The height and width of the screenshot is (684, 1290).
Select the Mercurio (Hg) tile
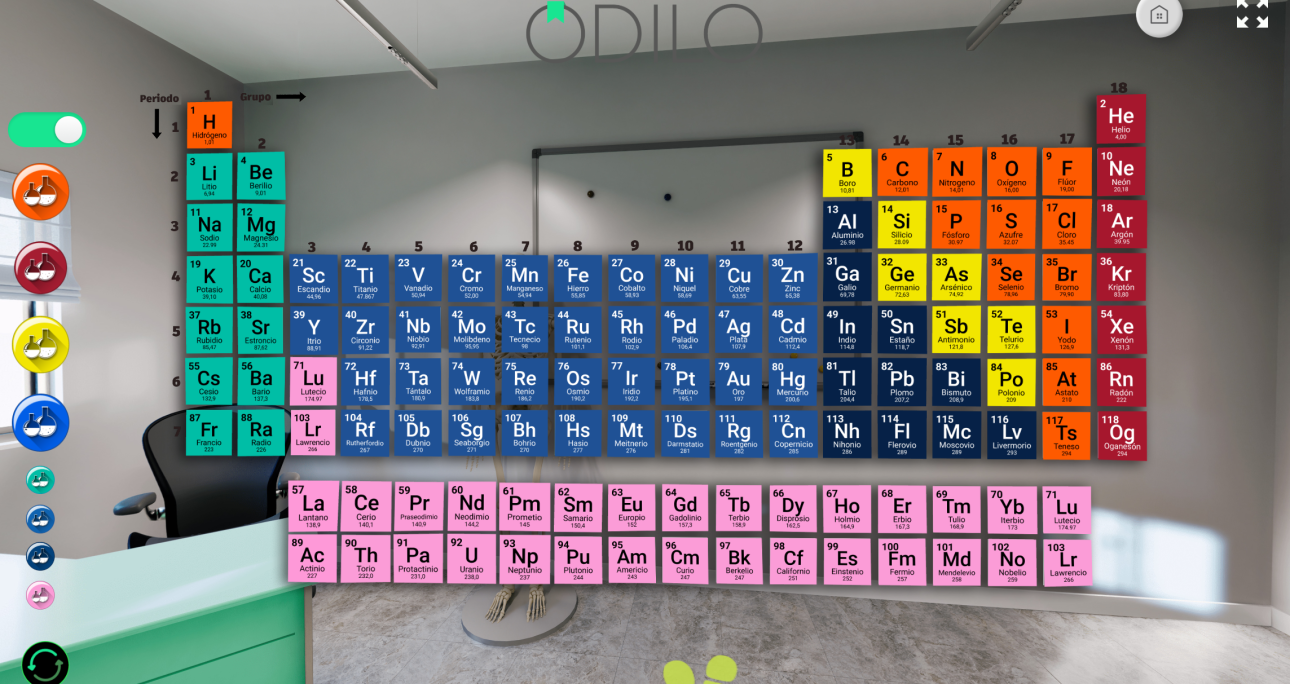(793, 382)
